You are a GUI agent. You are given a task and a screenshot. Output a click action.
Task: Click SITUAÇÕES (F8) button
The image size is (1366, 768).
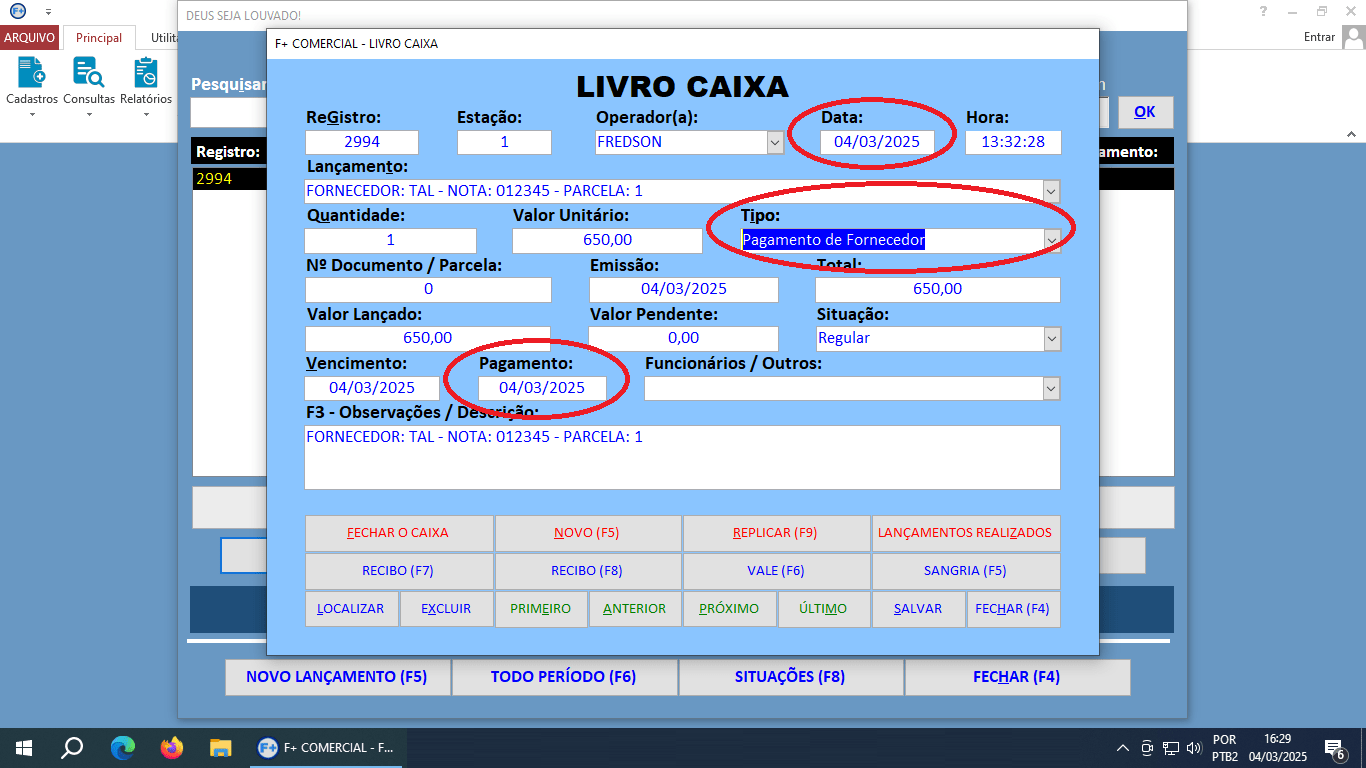pos(790,677)
